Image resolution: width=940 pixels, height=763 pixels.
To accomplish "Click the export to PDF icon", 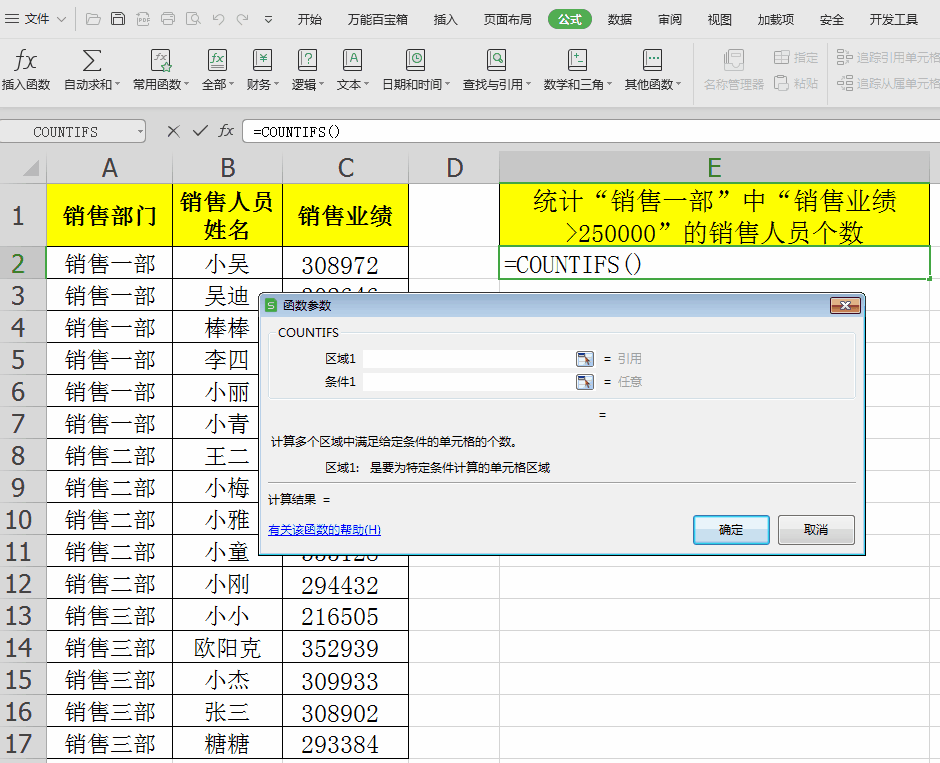I will tap(143, 19).
